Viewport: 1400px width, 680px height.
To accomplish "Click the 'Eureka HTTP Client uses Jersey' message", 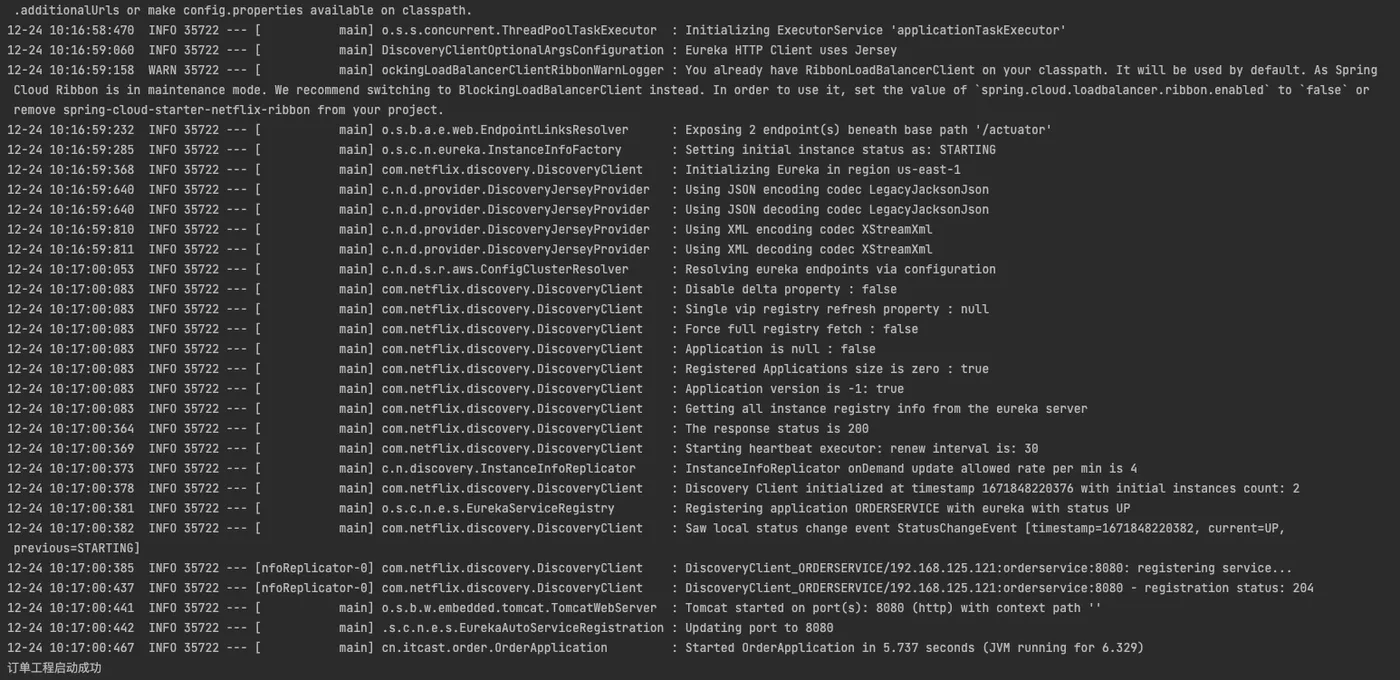I will tap(790, 50).
